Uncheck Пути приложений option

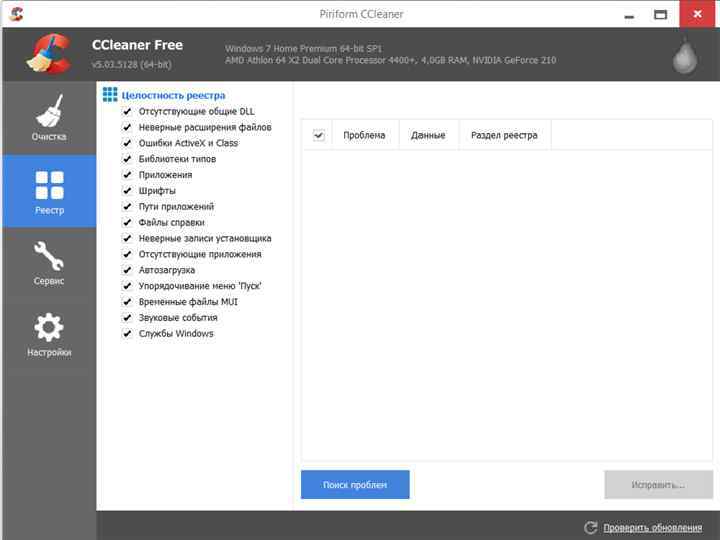[x=127, y=207]
